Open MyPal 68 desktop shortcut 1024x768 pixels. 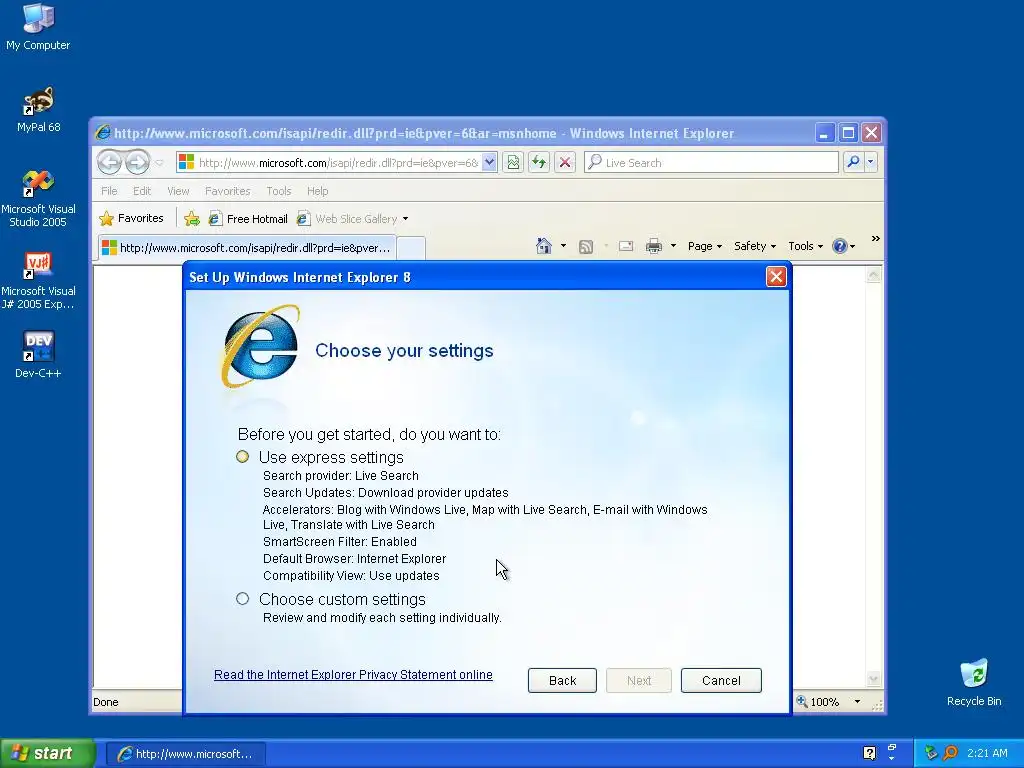(38, 110)
